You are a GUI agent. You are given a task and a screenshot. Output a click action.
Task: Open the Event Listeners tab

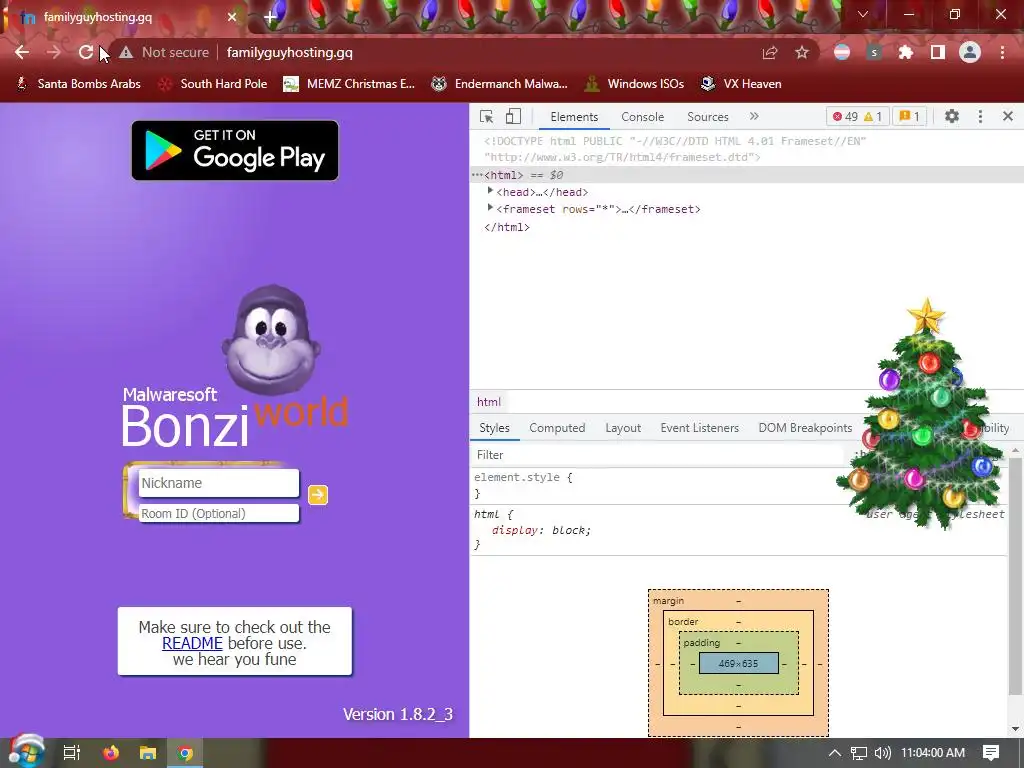pos(699,428)
